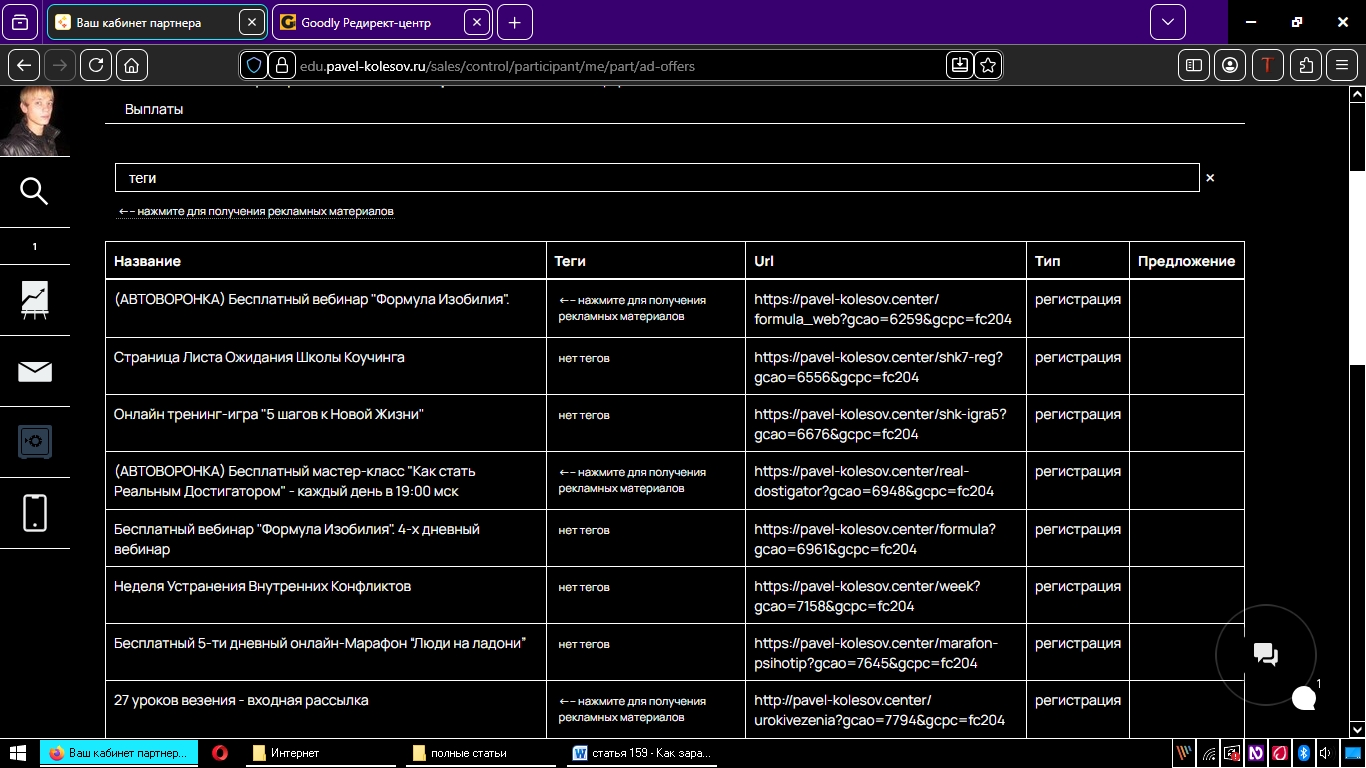Open Opera from the Windows taskbar
This screenshot has width=1366, height=768.
coord(219,753)
